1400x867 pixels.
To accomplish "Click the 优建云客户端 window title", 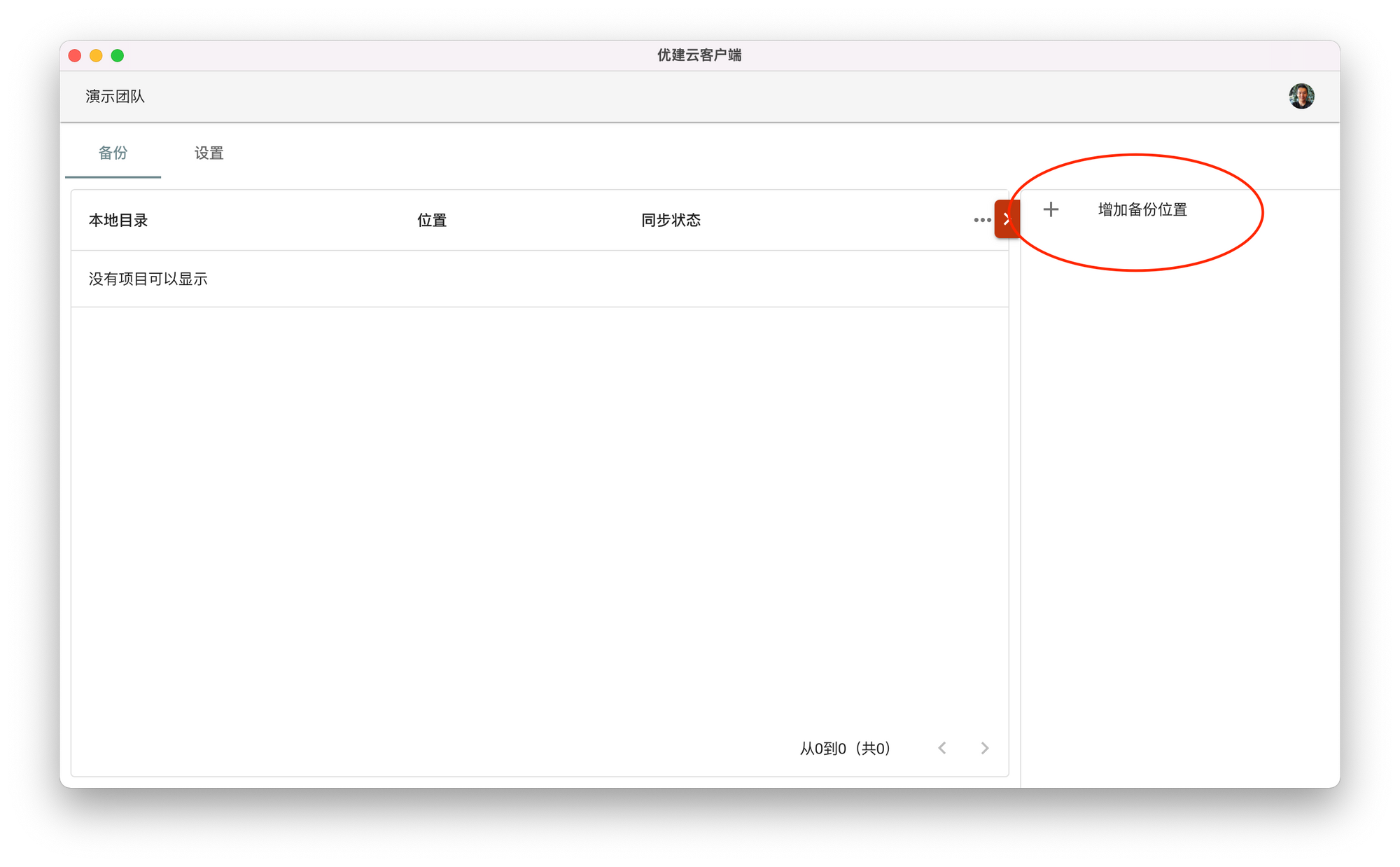I will coord(699,55).
